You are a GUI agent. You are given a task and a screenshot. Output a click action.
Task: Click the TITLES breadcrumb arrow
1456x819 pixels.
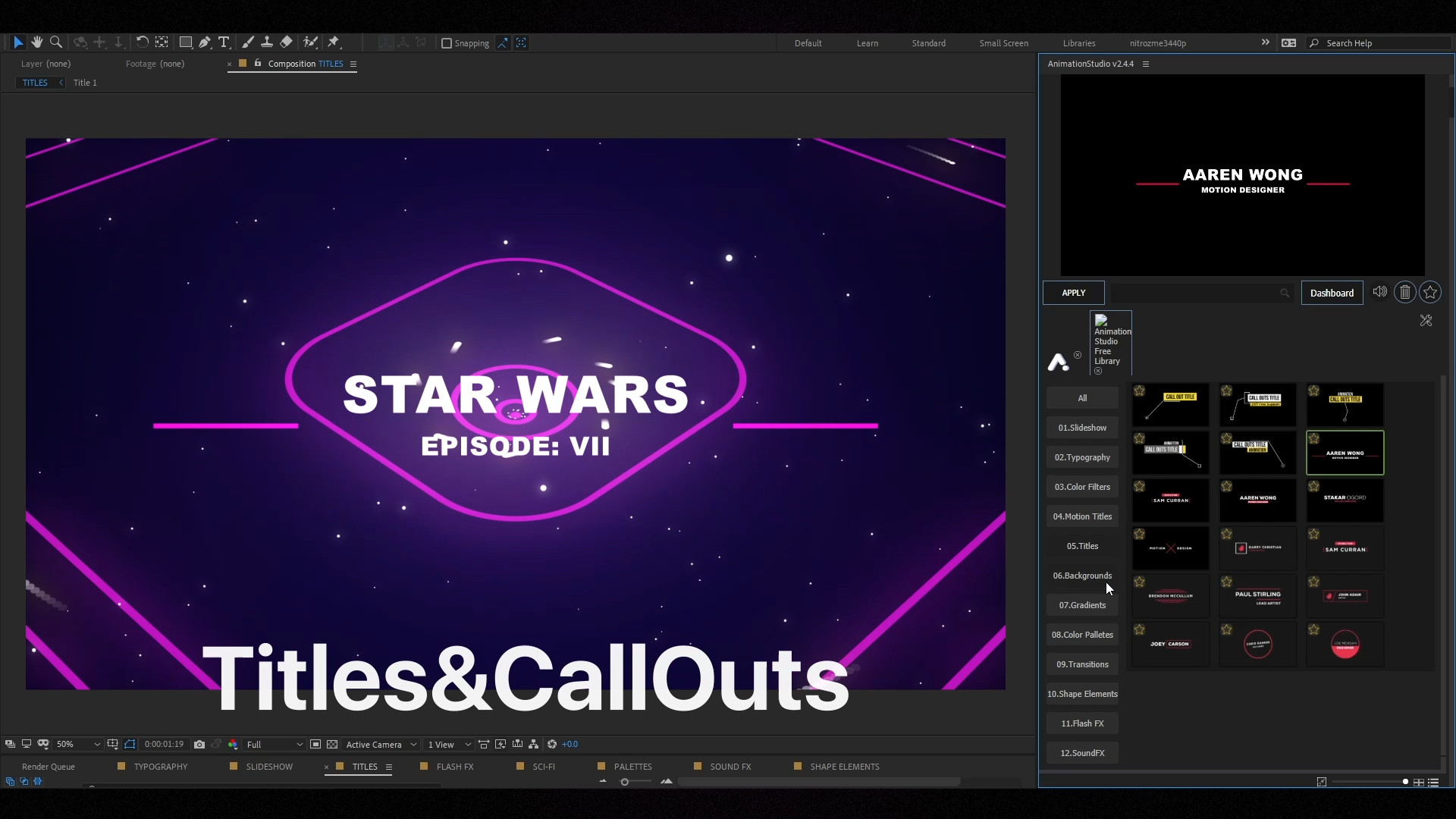[61, 83]
